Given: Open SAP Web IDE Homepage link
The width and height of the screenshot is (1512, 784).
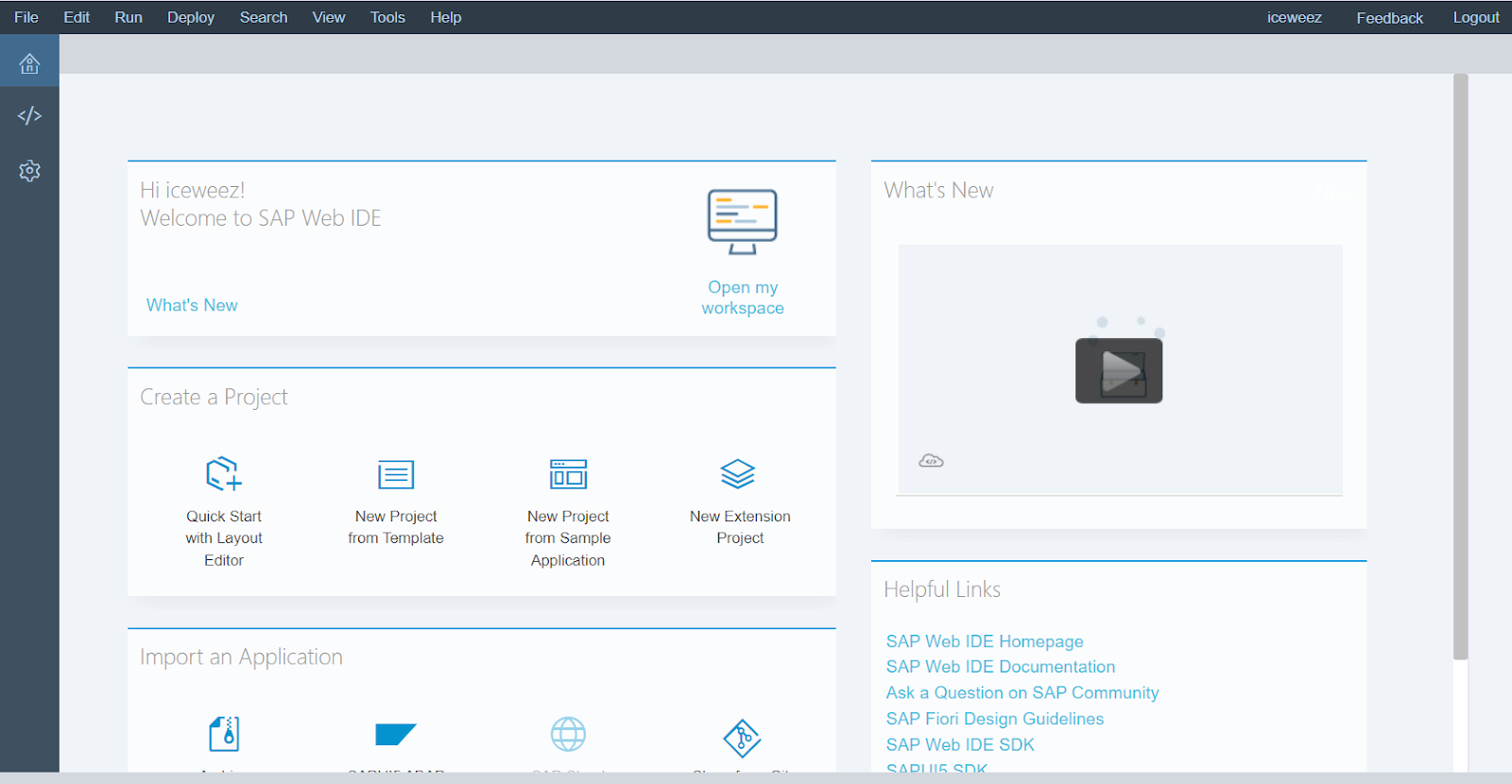Looking at the screenshot, I should pyautogui.click(x=985, y=641).
